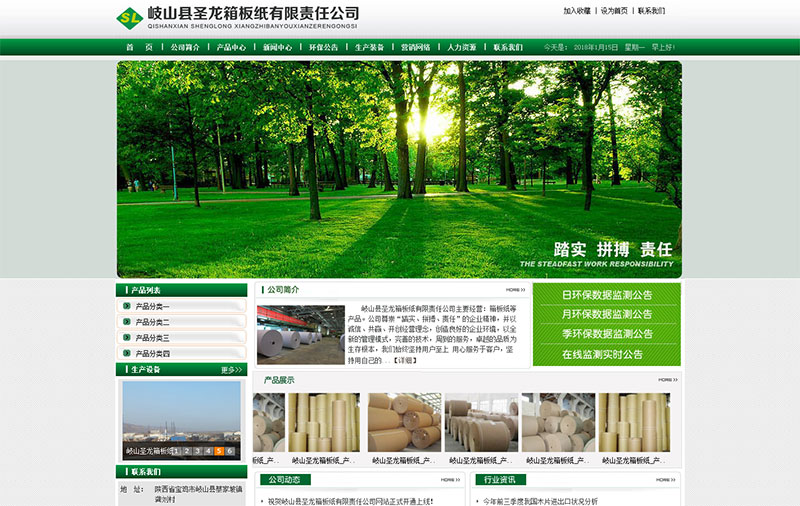The height and width of the screenshot is (506, 800).
Task: Click MORE link in 产品展示 section
Action: [667, 380]
